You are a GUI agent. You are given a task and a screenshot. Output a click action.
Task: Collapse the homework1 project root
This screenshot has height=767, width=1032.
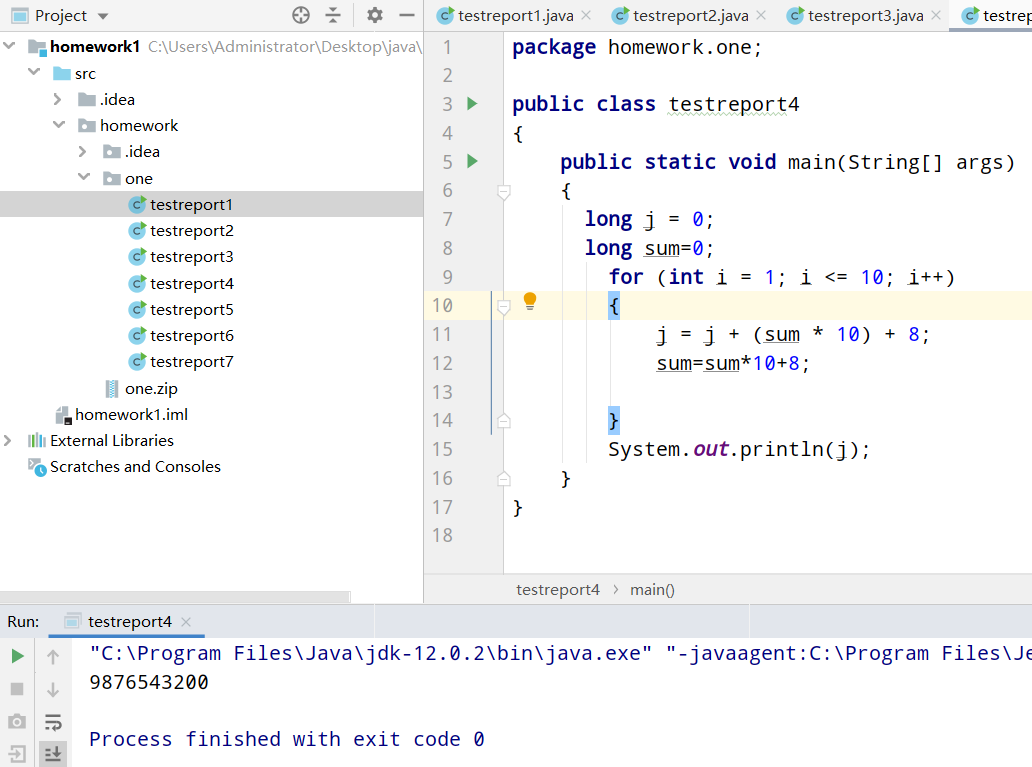pos(9,46)
